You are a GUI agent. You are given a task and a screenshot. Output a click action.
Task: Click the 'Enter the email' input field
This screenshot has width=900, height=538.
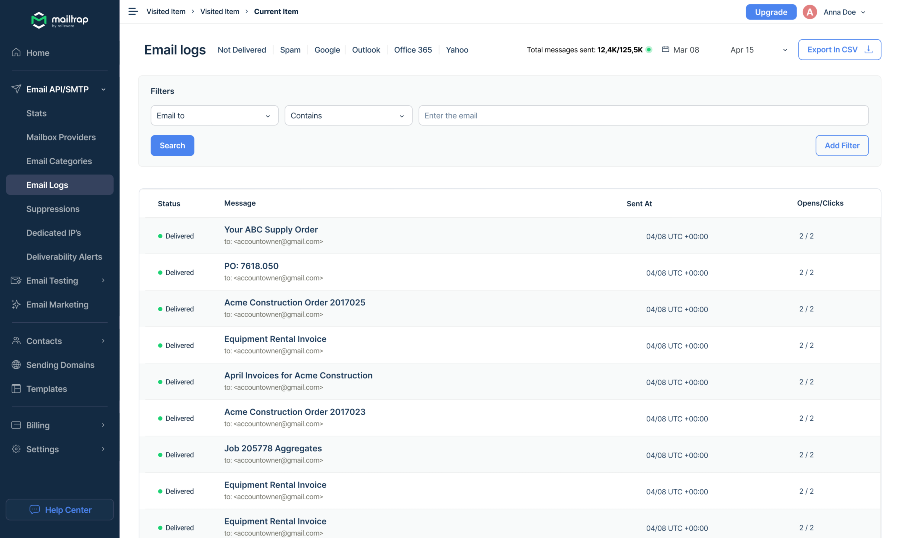pyautogui.click(x=642, y=116)
